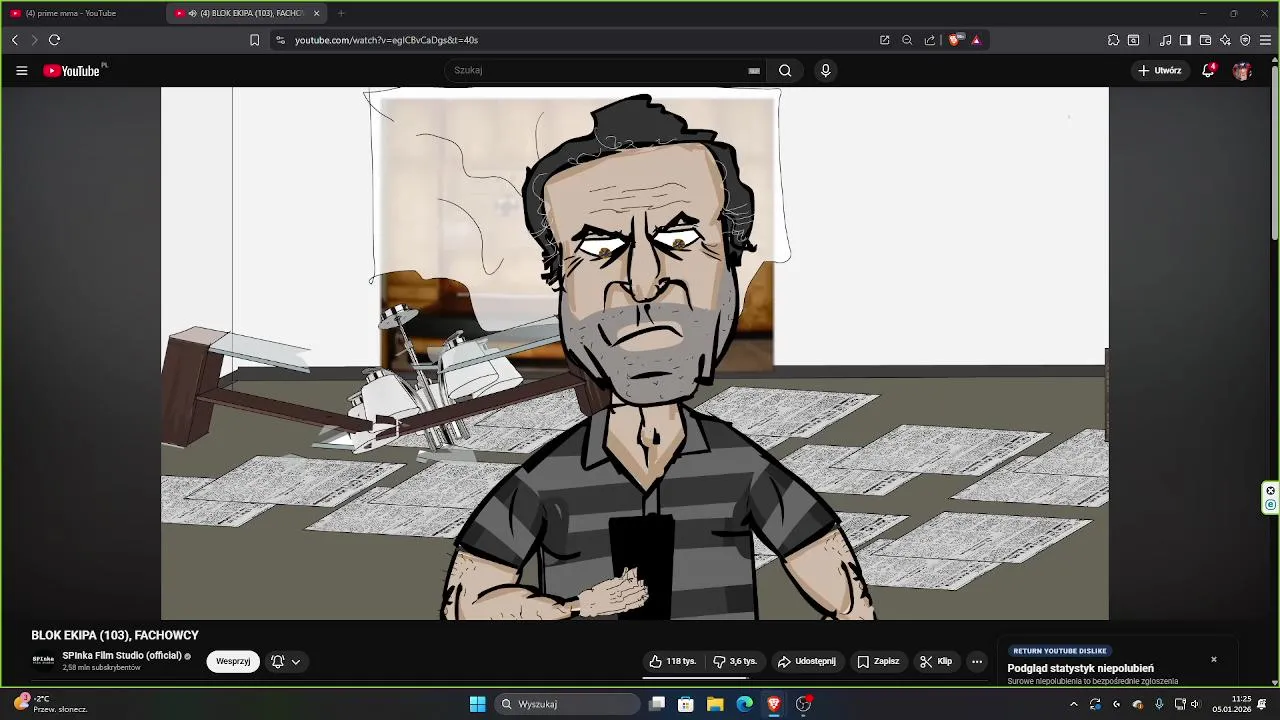Open File Explorer from taskbar
The image size is (1280, 720).
[x=715, y=704]
